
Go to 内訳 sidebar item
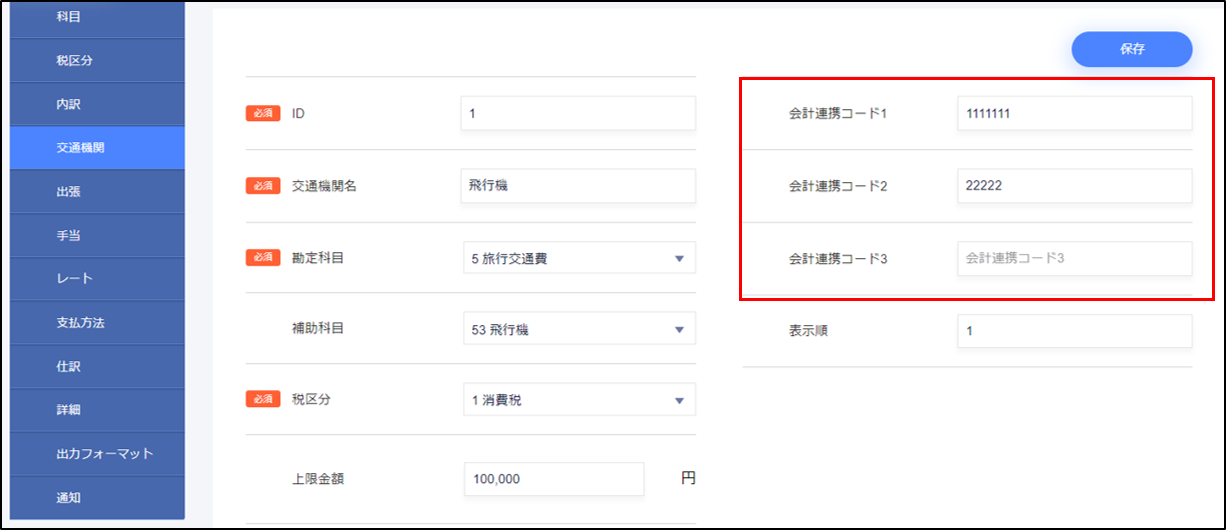point(97,104)
